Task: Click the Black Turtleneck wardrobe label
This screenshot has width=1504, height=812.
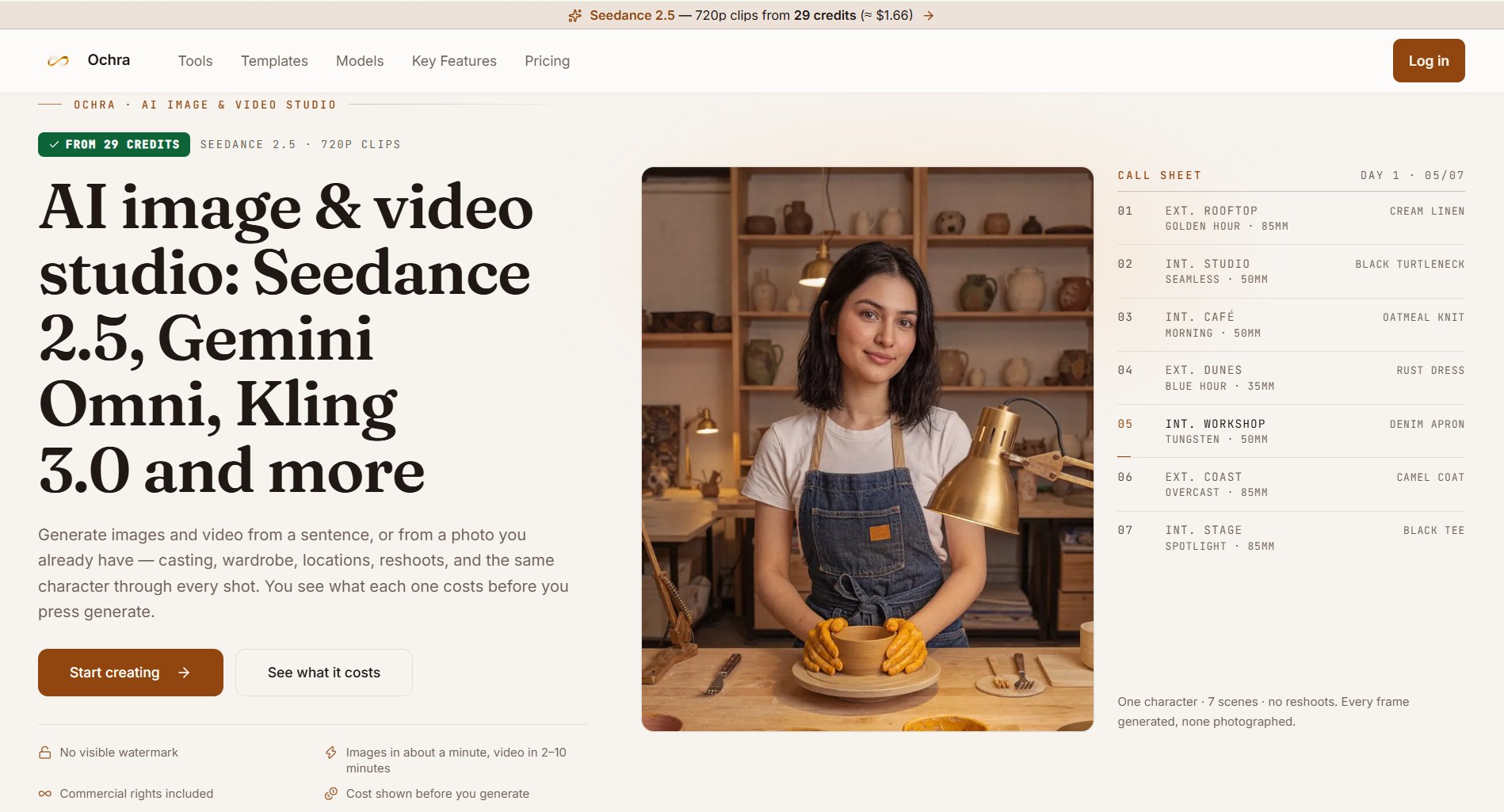Action: tap(1410, 265)
